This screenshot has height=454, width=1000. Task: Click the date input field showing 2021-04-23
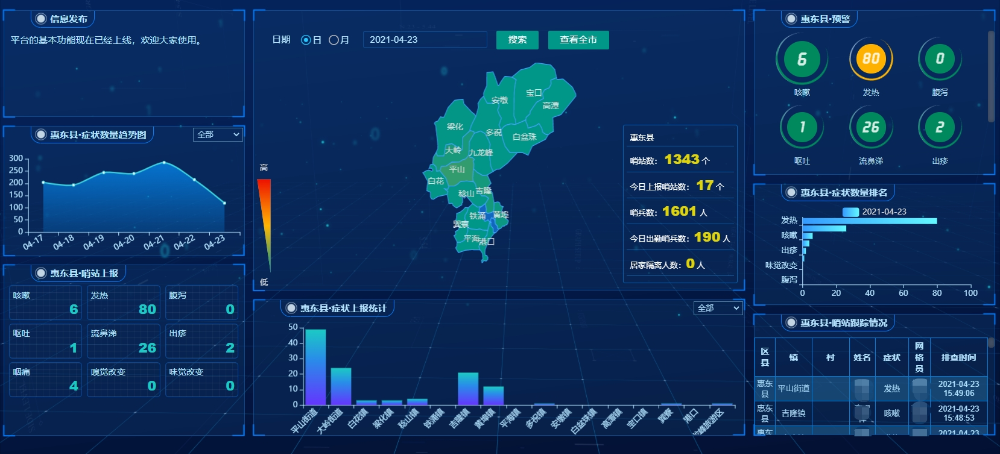point(423,40)
